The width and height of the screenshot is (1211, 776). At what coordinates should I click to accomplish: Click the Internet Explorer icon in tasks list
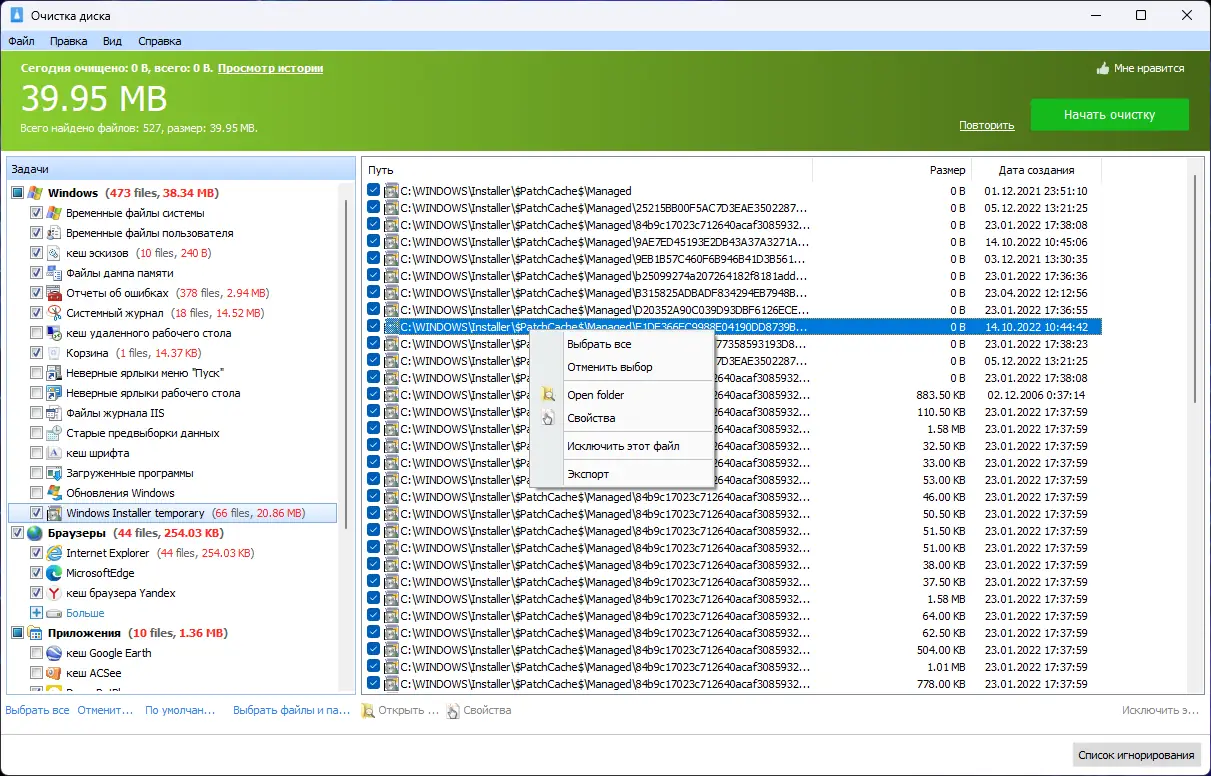[x=55, y=553]
